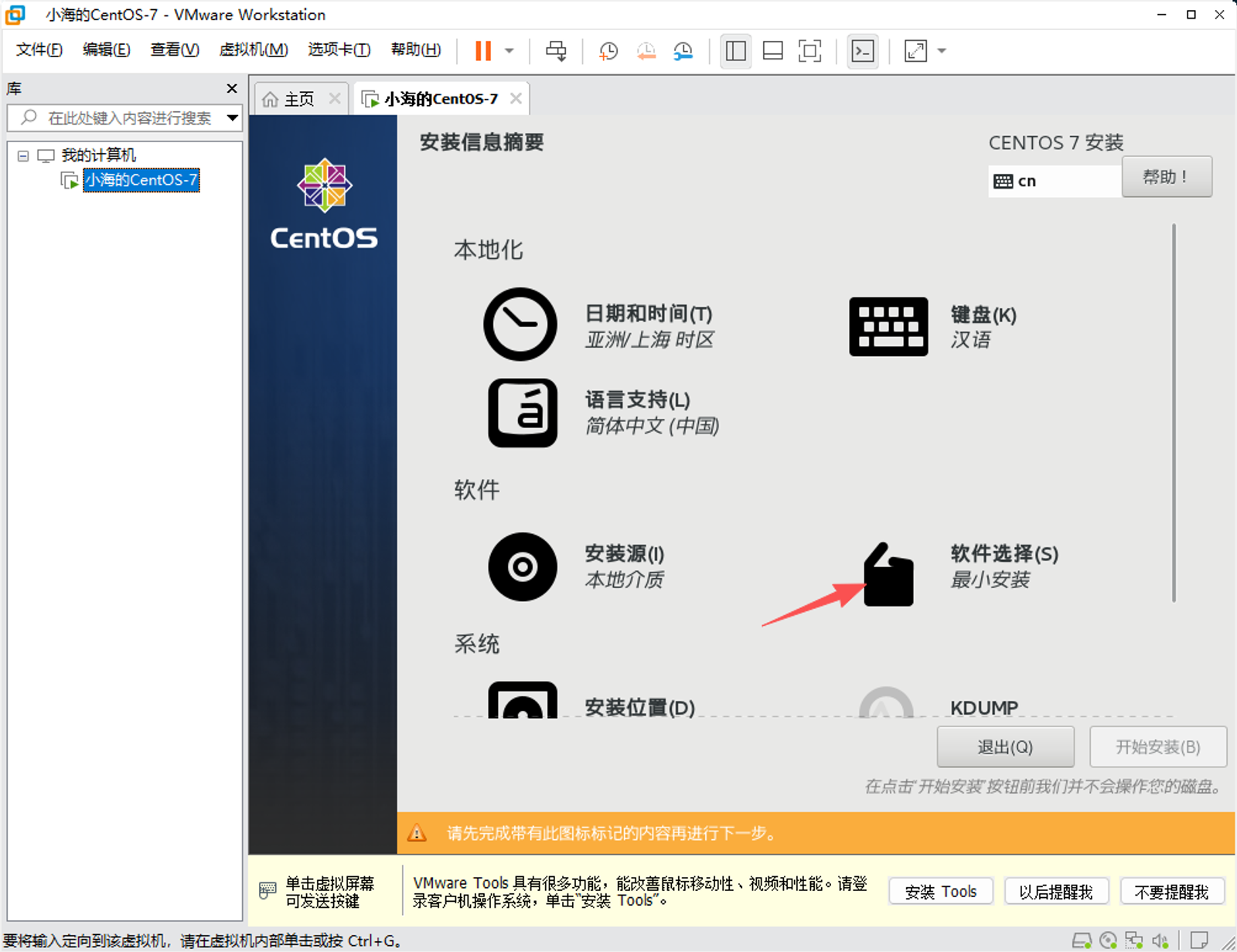The height and width of the screenshot is (952, 1237).
Task: Click the keyboard hint icon in notice bar
Action: coord(268,891)
